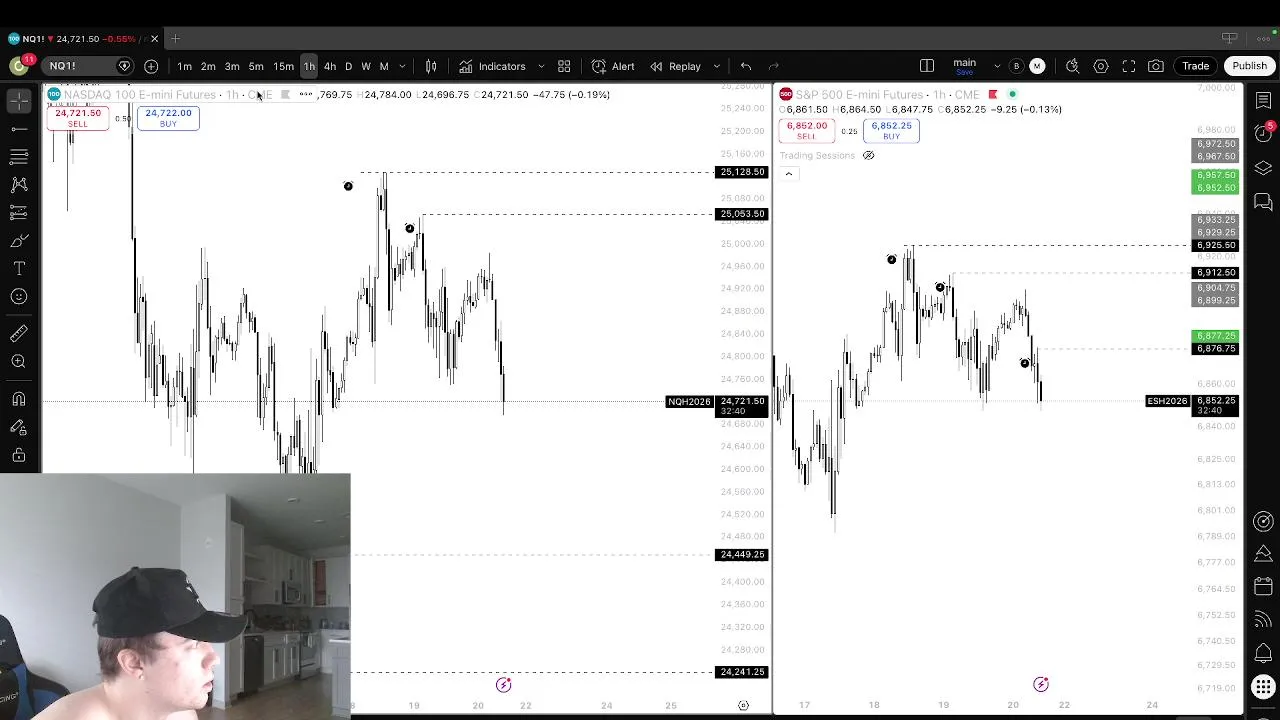Select the crosshair cursor tool
The width and height of the screenshot is (1280, 720).
click(x=19, y=101)
